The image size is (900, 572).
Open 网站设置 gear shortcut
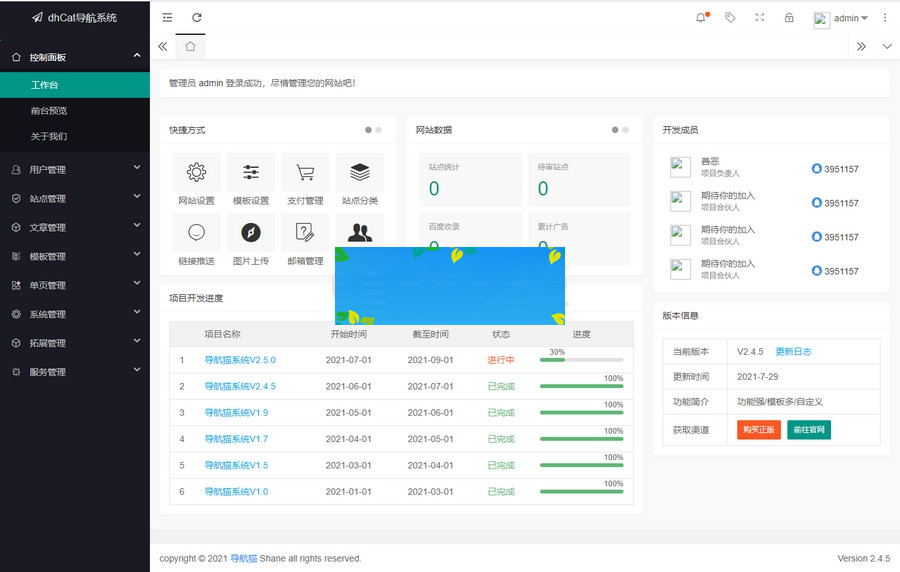(196, 173)
